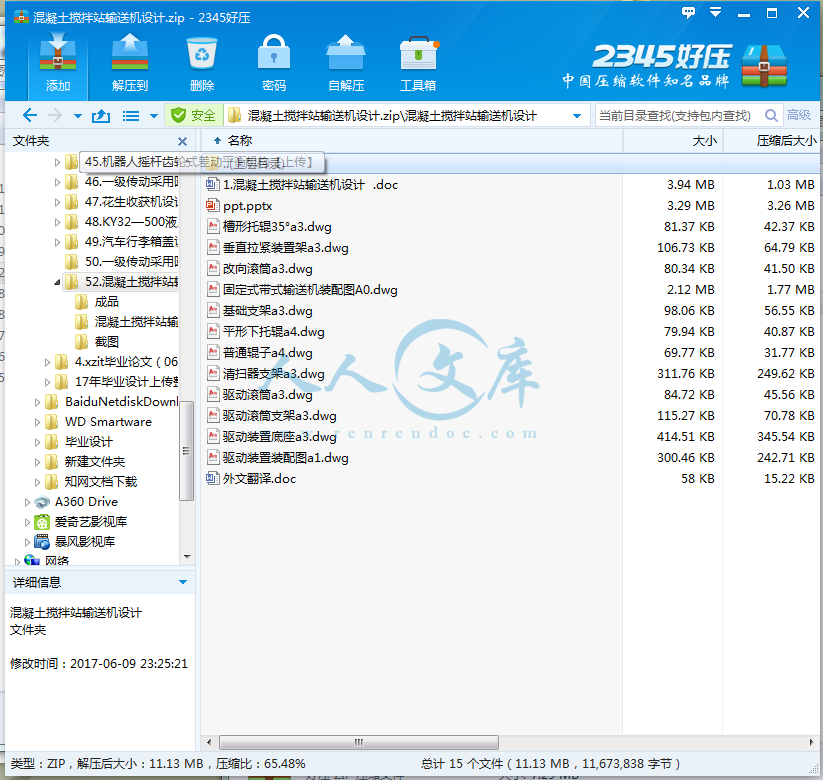Viewport: 823px width, 780px height.
Task: Sort by the 压缩后大小 column header
Action: 786,141
